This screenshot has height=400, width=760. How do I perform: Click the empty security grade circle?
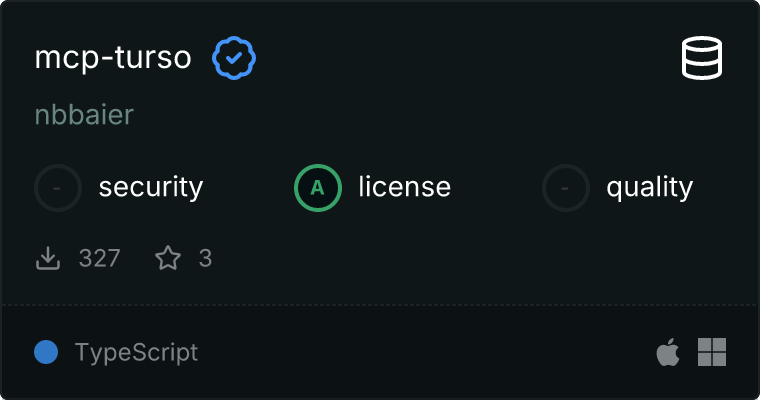pos(58,187)
